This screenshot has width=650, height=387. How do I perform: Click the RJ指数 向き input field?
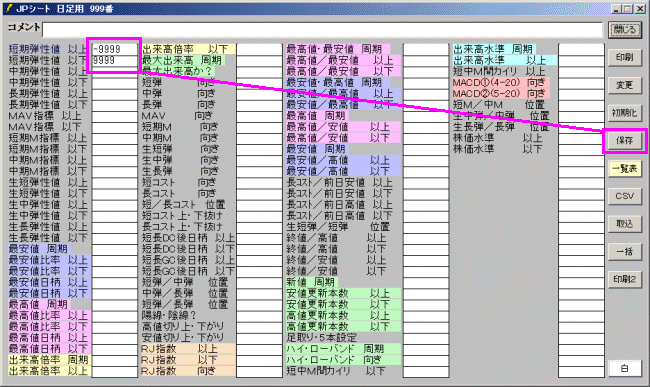click(260, 372)
